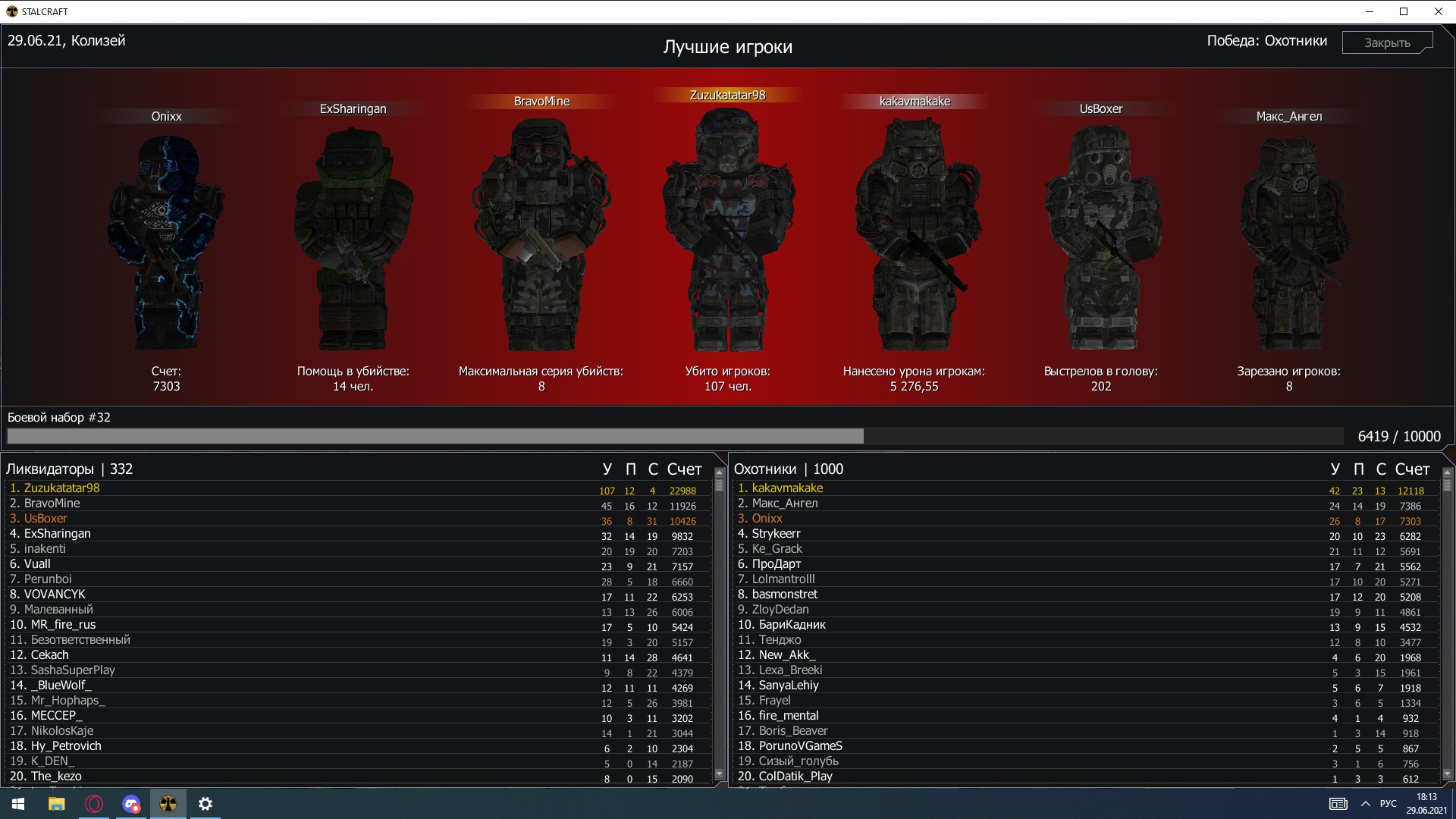Click row 10. MR_fire_rus
The width and height of the screenshot is (1456, 819).
pos(359,625)
